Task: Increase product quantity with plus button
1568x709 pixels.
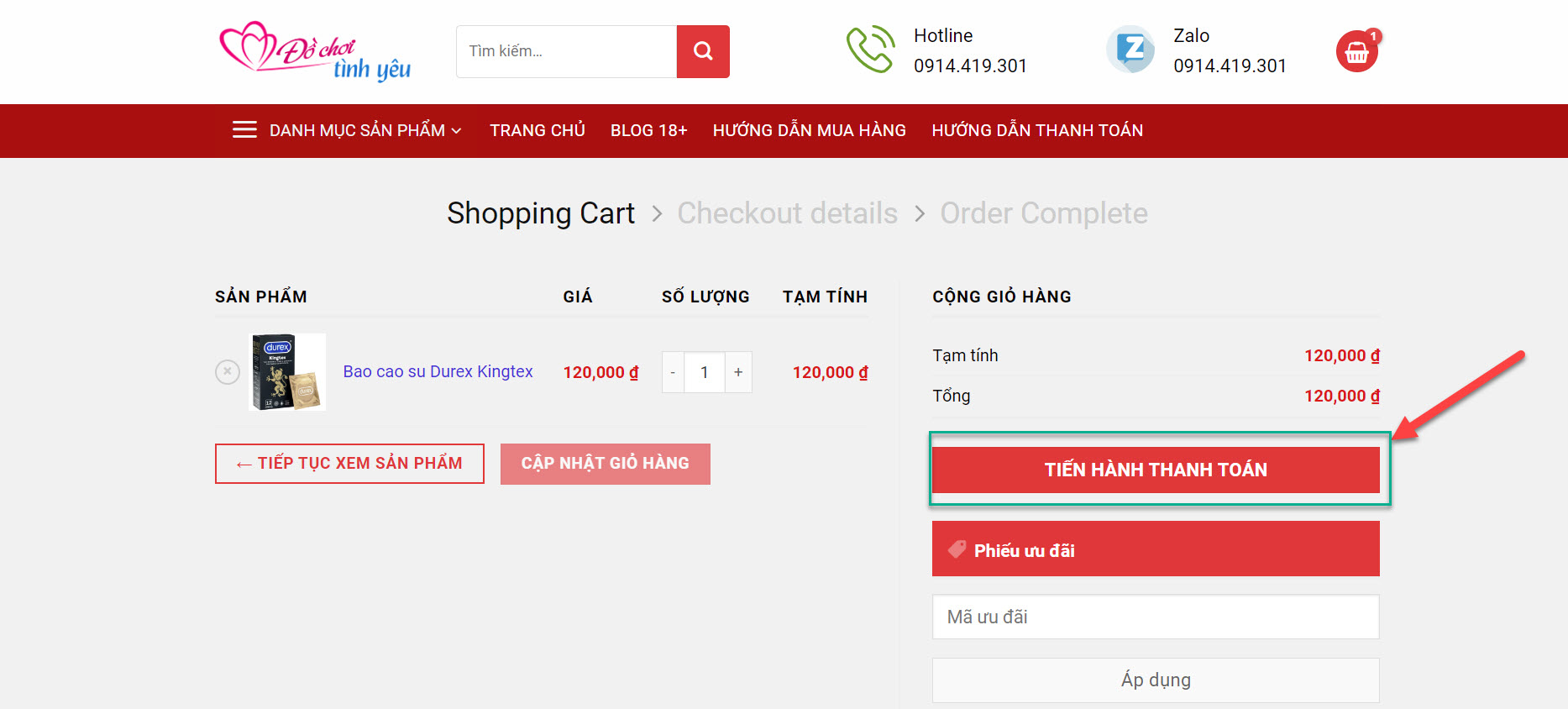Action: click(738, 372)
